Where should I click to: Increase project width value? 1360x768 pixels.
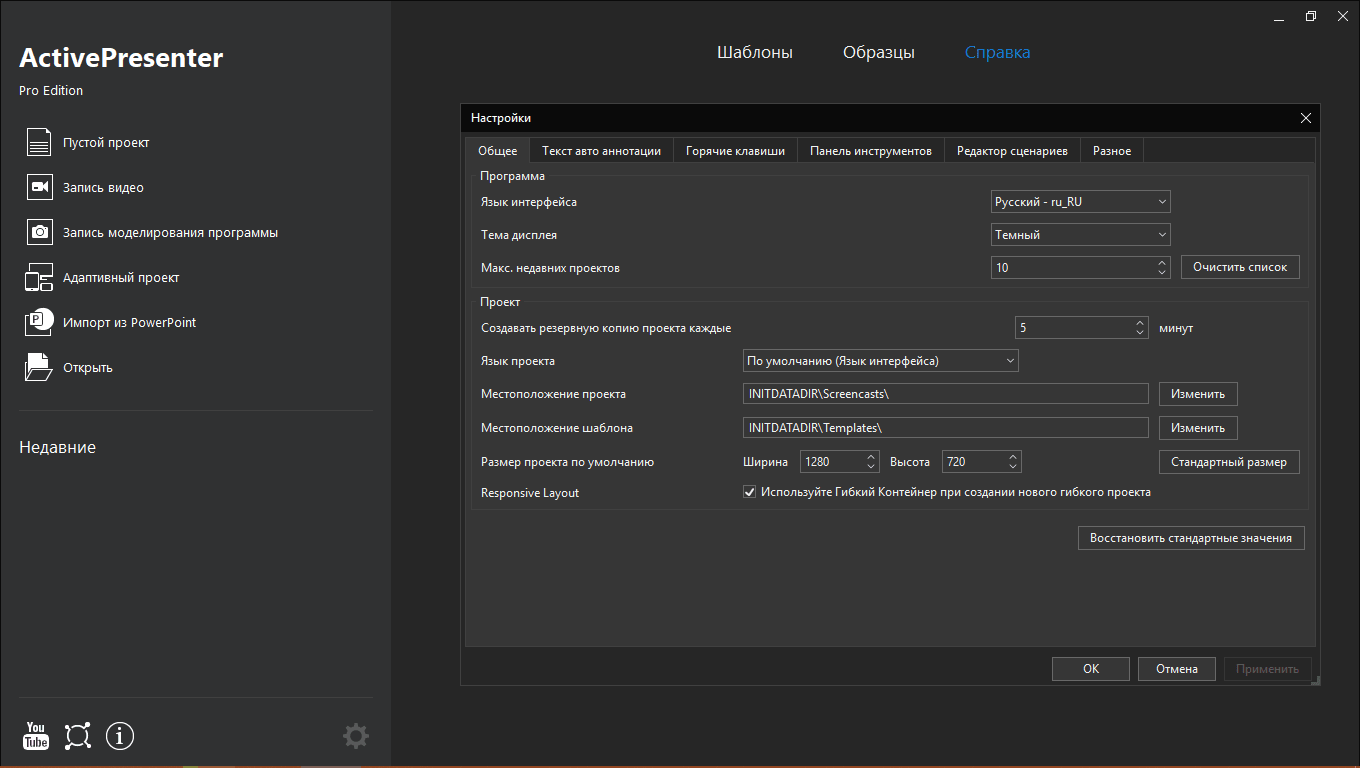point(872,456)
